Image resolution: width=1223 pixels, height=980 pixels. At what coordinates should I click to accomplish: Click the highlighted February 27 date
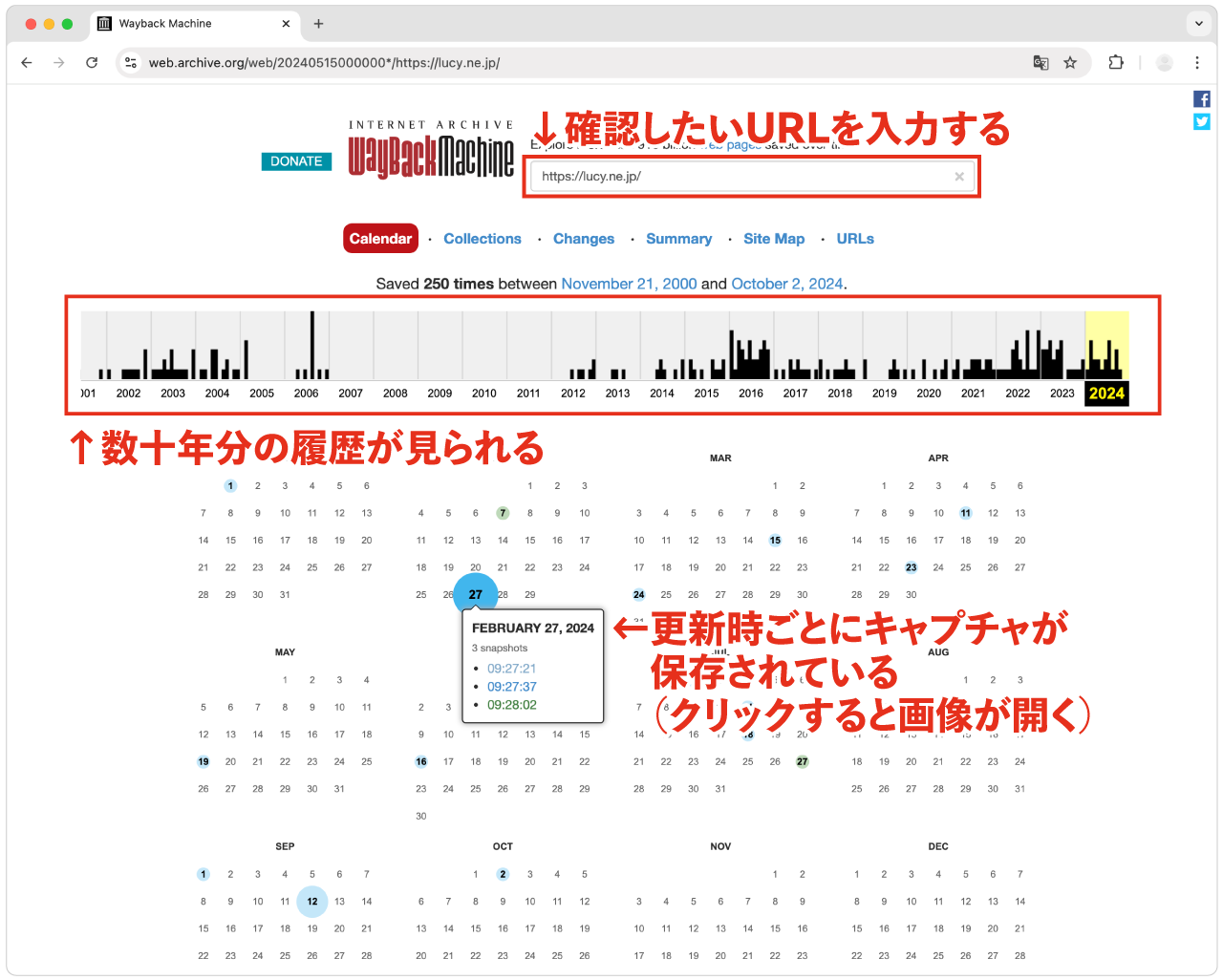[x=476, y=594]
